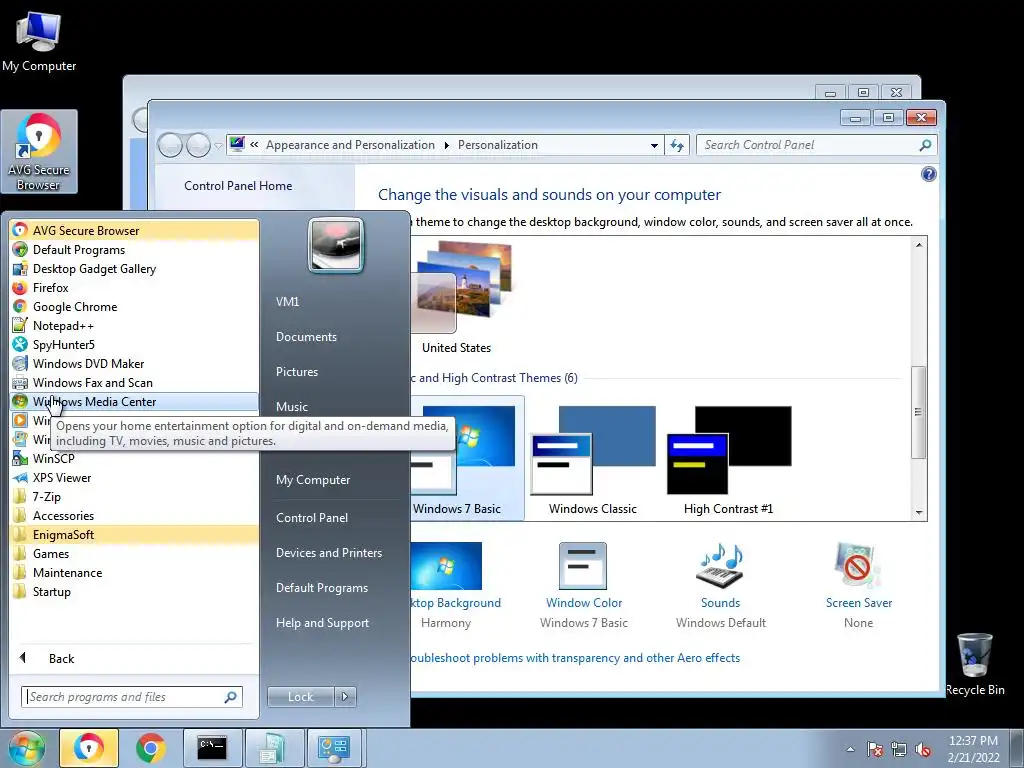Open Window Color settings
Image resolution: width=1024 pixels, height=768 pixels.
[x=584, y=584]
